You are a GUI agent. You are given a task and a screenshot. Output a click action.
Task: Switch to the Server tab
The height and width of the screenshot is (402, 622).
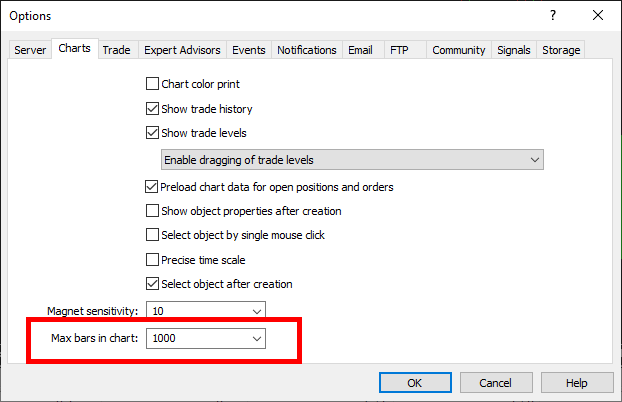click(x=30, y=50)
